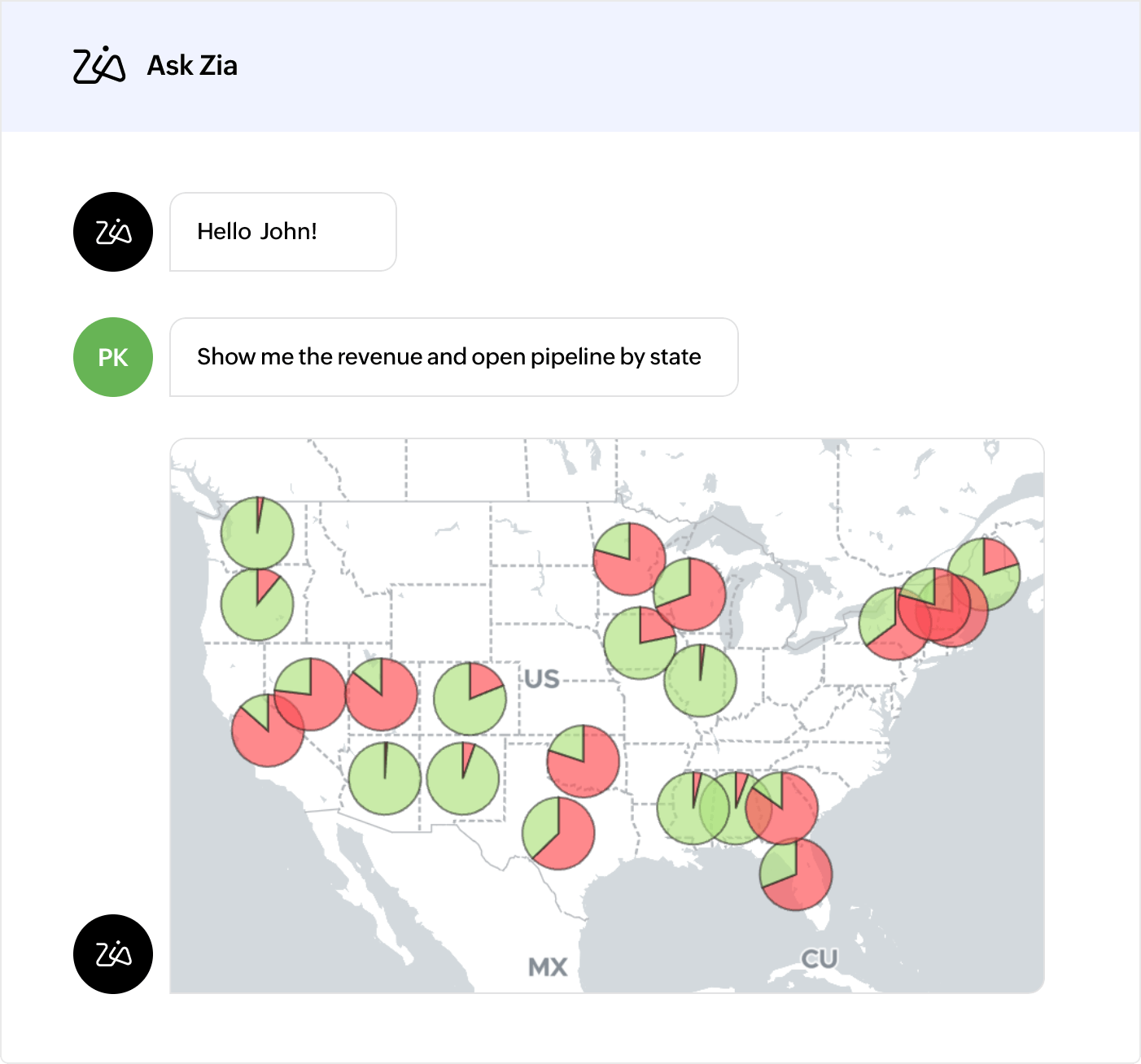The width and height of the screenshot is (1141, 1064).
Task: Select the Ask Zia header title
Action: [x=192, y=66]
